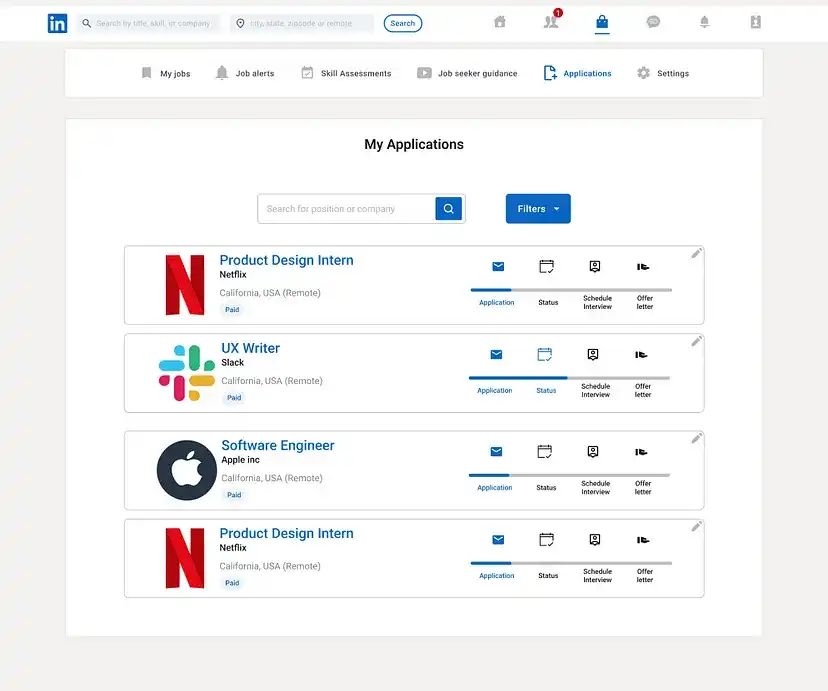This screenshot has height=691, width=828.
Task: Click the Apple inc company name
Action: point(240,460)
